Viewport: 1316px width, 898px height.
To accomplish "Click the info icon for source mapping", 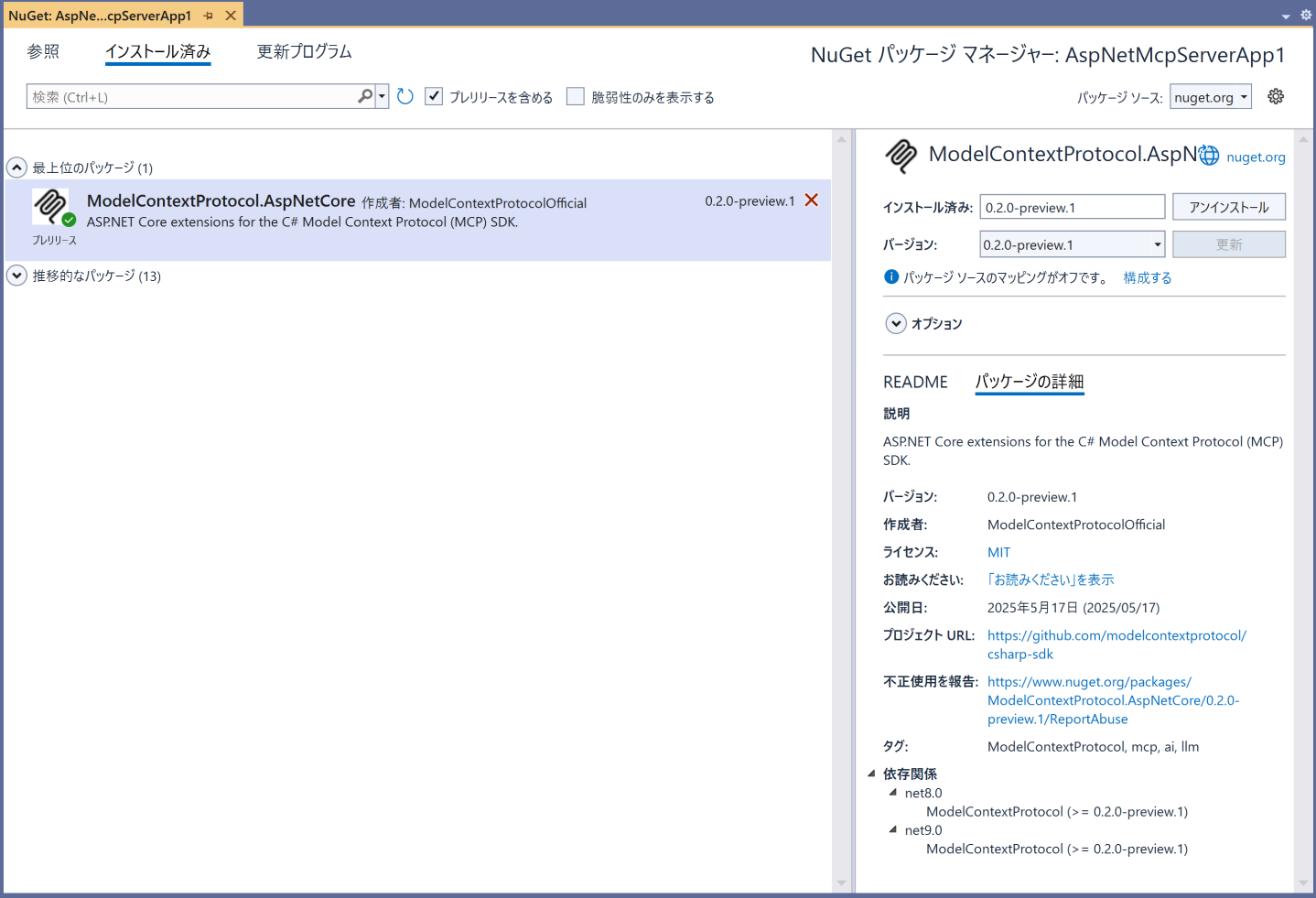I will [x=891, y=276].
